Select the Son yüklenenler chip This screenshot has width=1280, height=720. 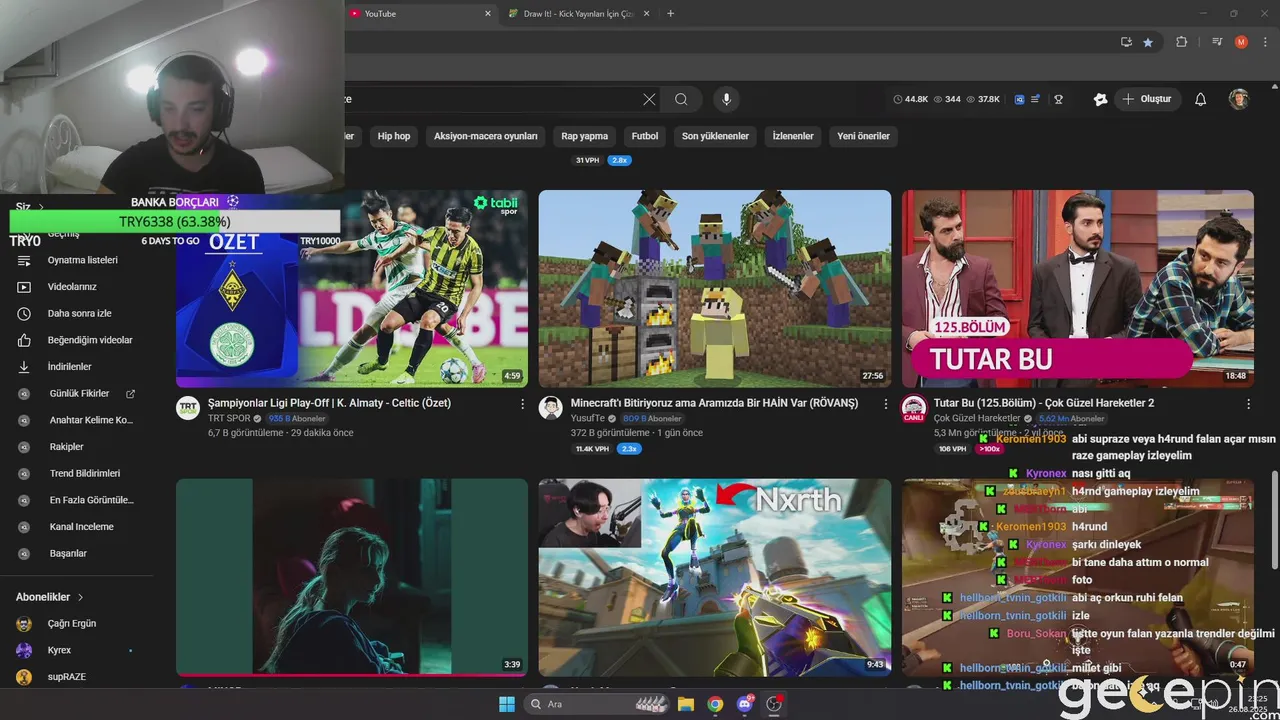coord(715,136)
